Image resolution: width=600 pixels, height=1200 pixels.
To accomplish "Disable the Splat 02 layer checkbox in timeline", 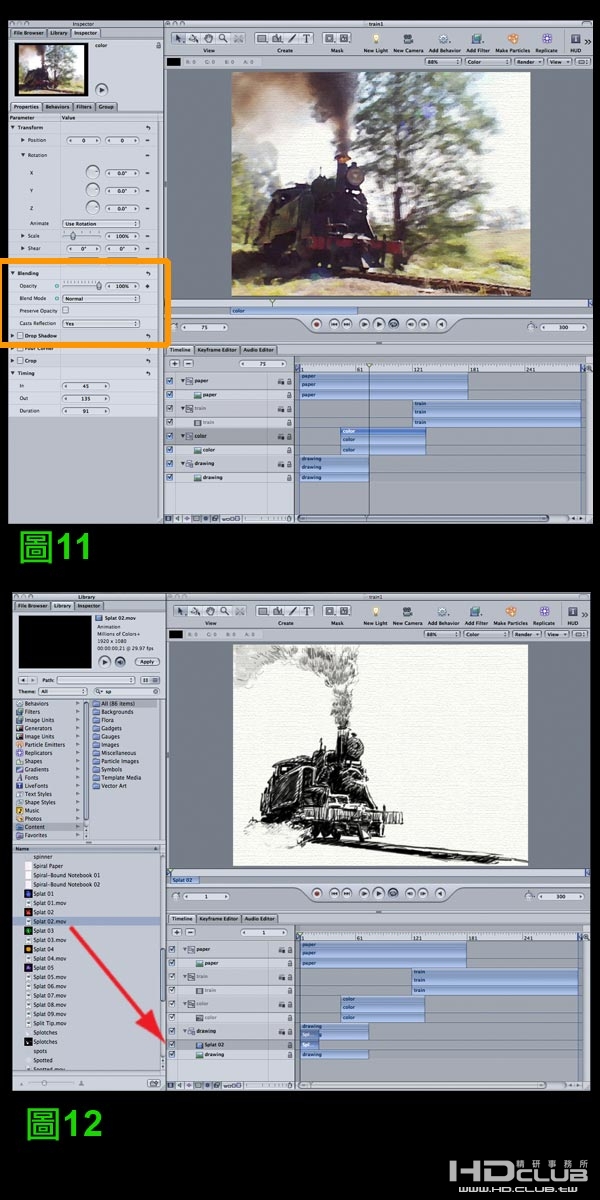I will (171, 1043).
